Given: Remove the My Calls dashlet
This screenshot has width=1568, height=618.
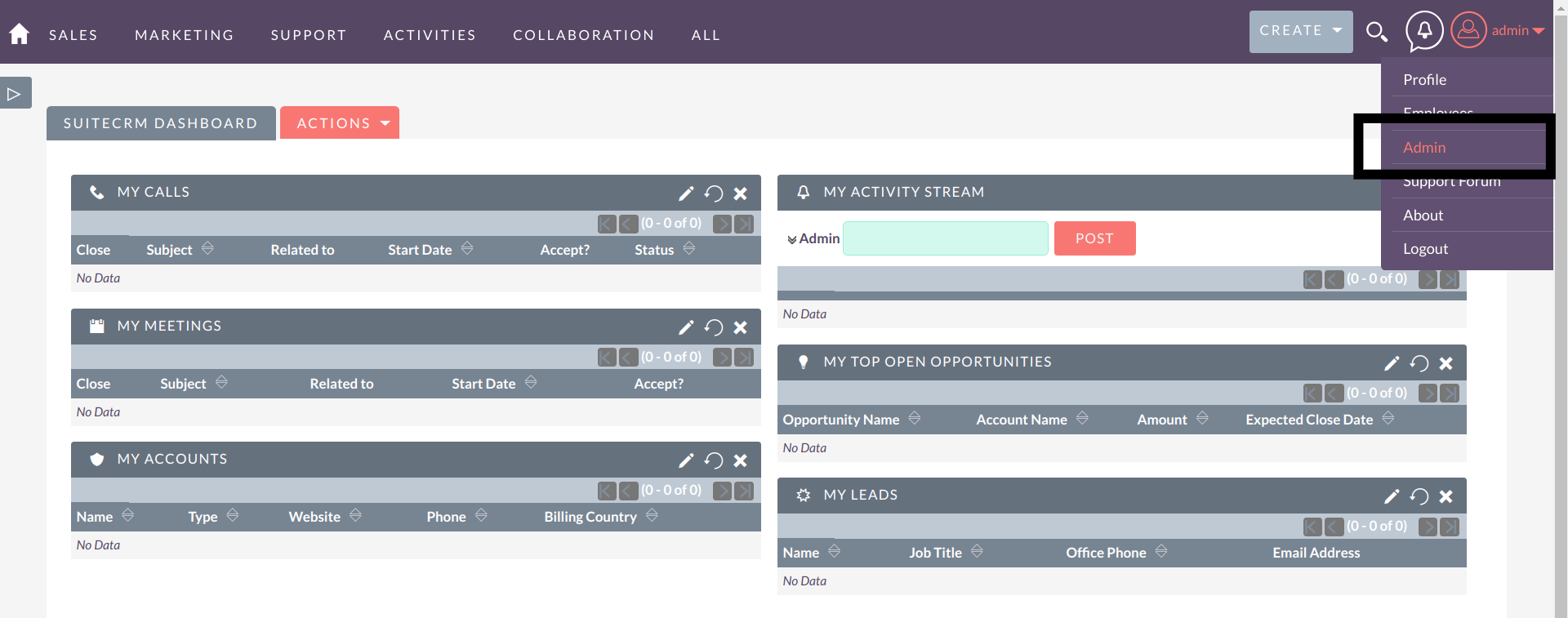Looking at the screenshot, I should (x=740, y=193).
